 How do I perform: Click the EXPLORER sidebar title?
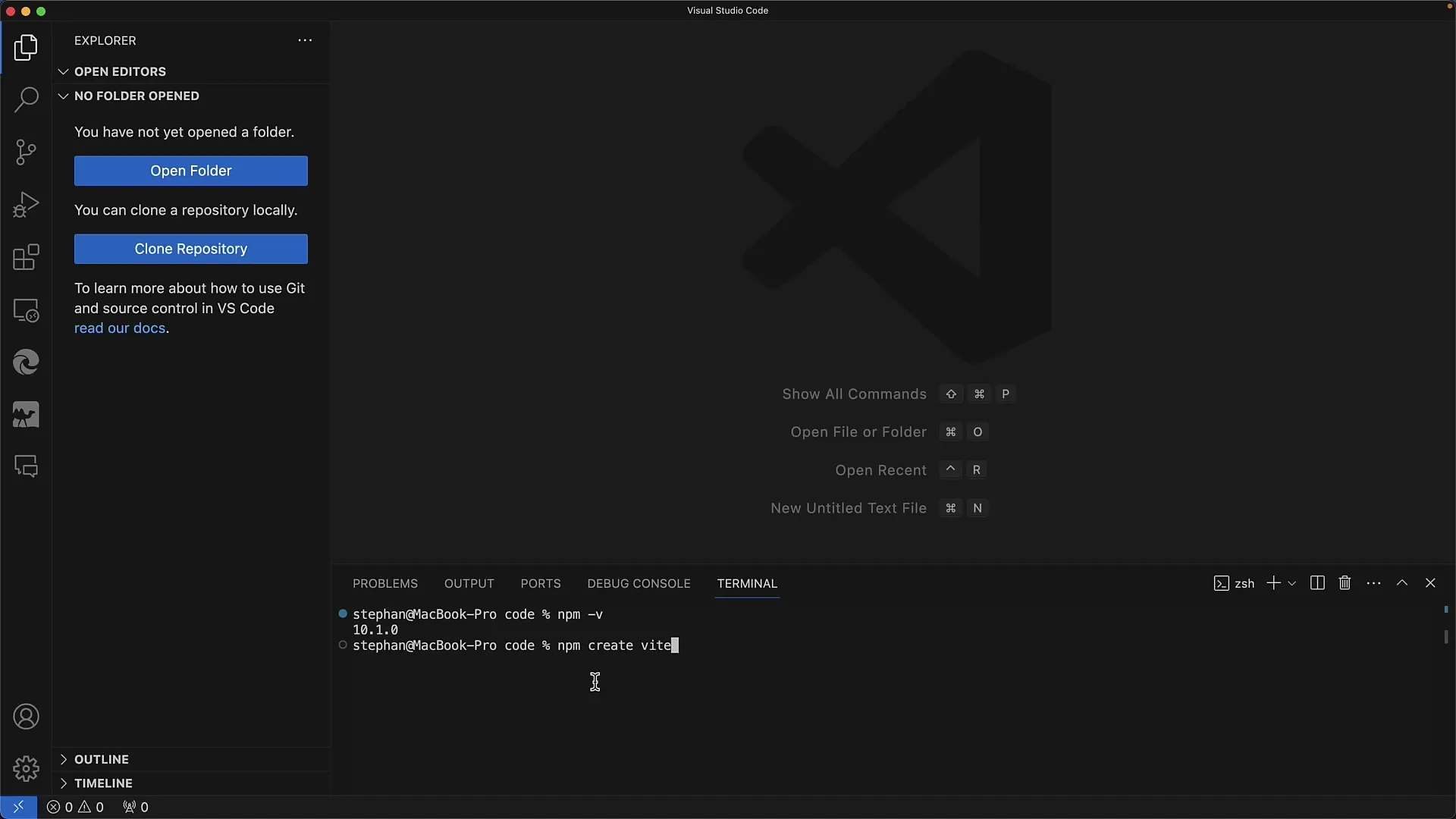[105, 40]
